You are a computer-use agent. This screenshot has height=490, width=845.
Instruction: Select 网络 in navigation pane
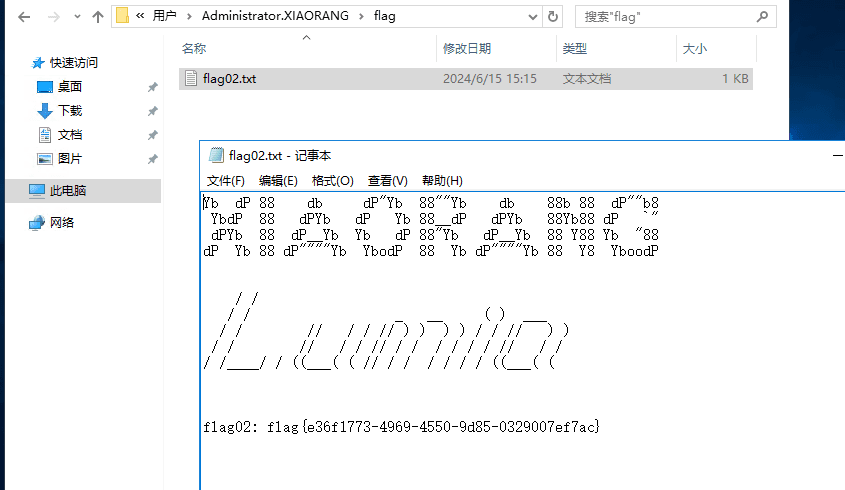click(x=62, y=222)
